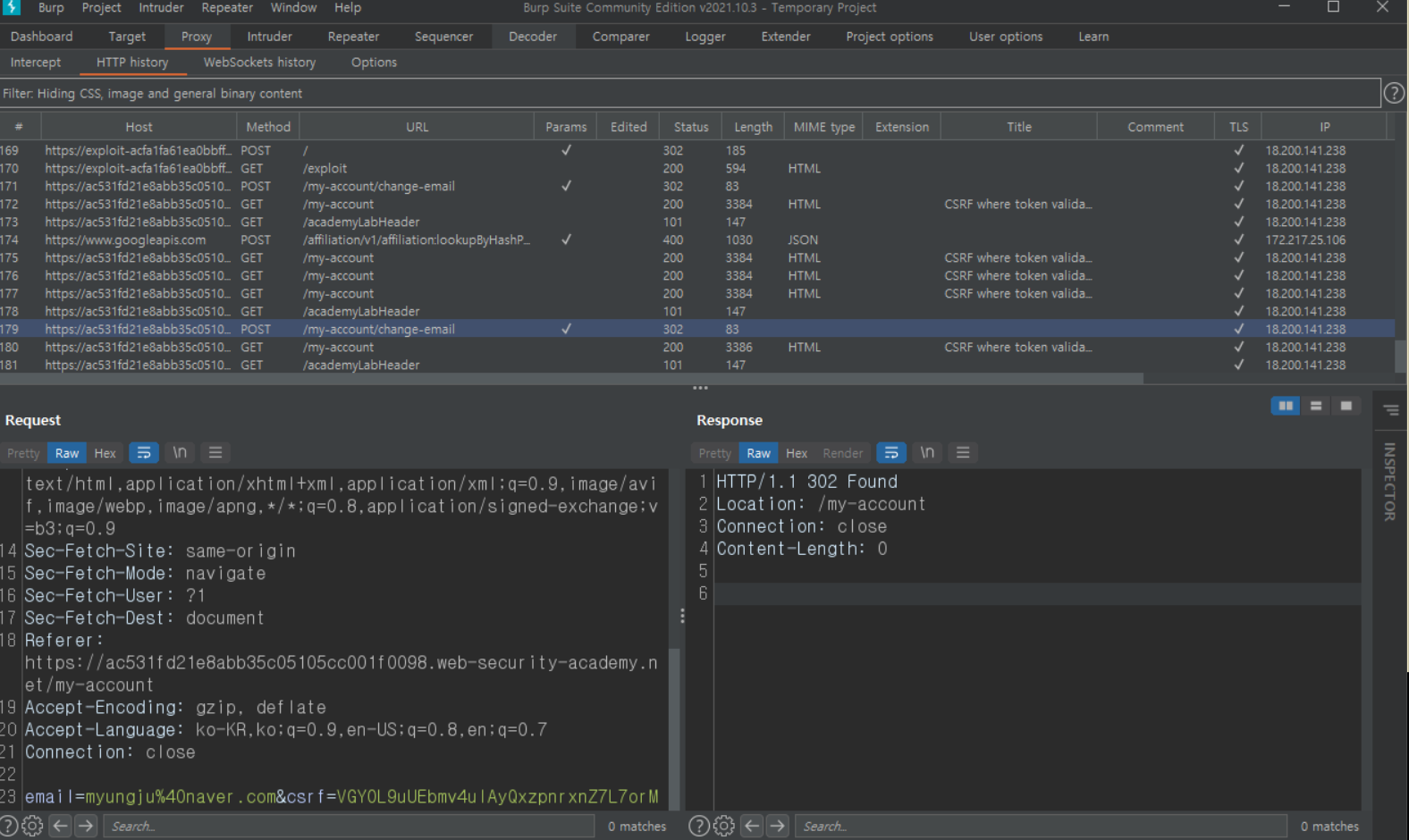Toggle line wrap icon in Response panel

pyautogui.click(x=891, y=453)
